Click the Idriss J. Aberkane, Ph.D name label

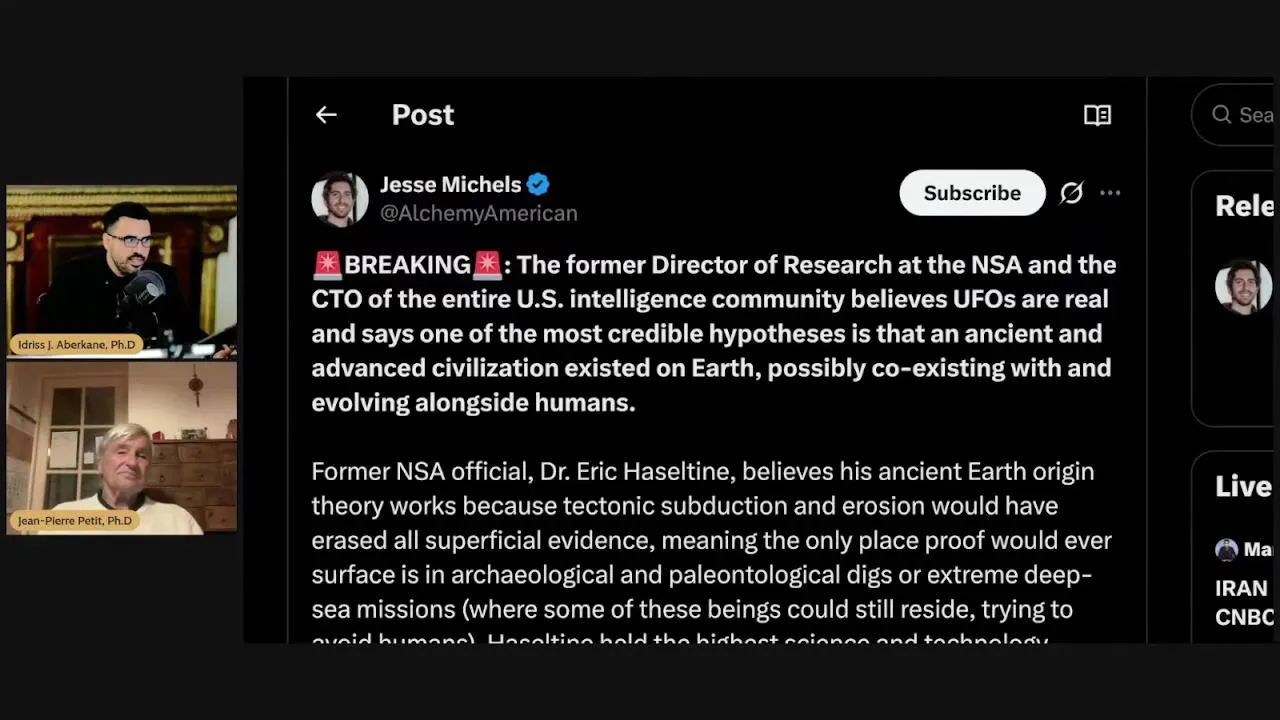(x=75, y=345)
